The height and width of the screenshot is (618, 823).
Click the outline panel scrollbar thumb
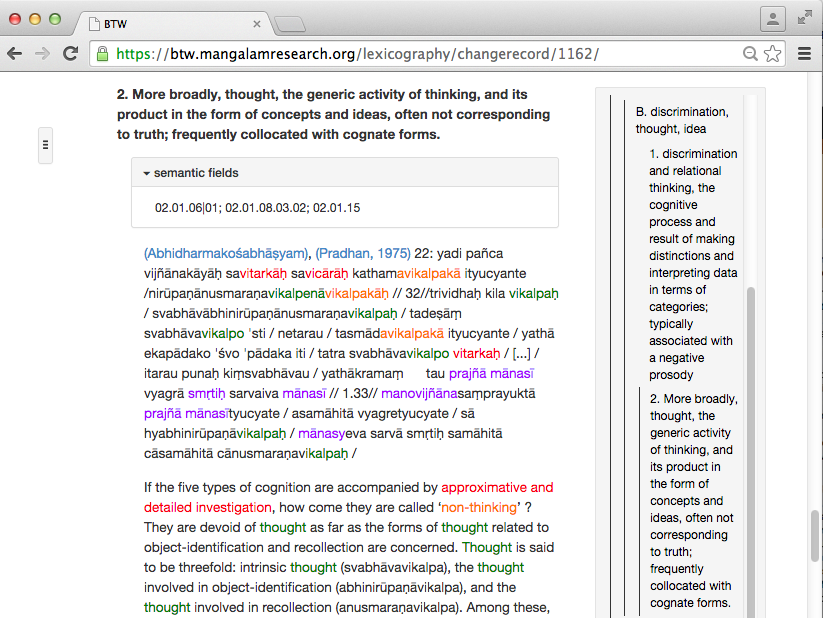pyautogui.click(x=751, y=452)
